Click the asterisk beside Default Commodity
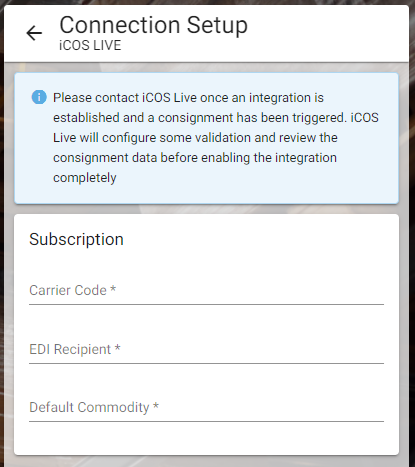This screenshot has height=467, width=415. click(x=156, y=406)
